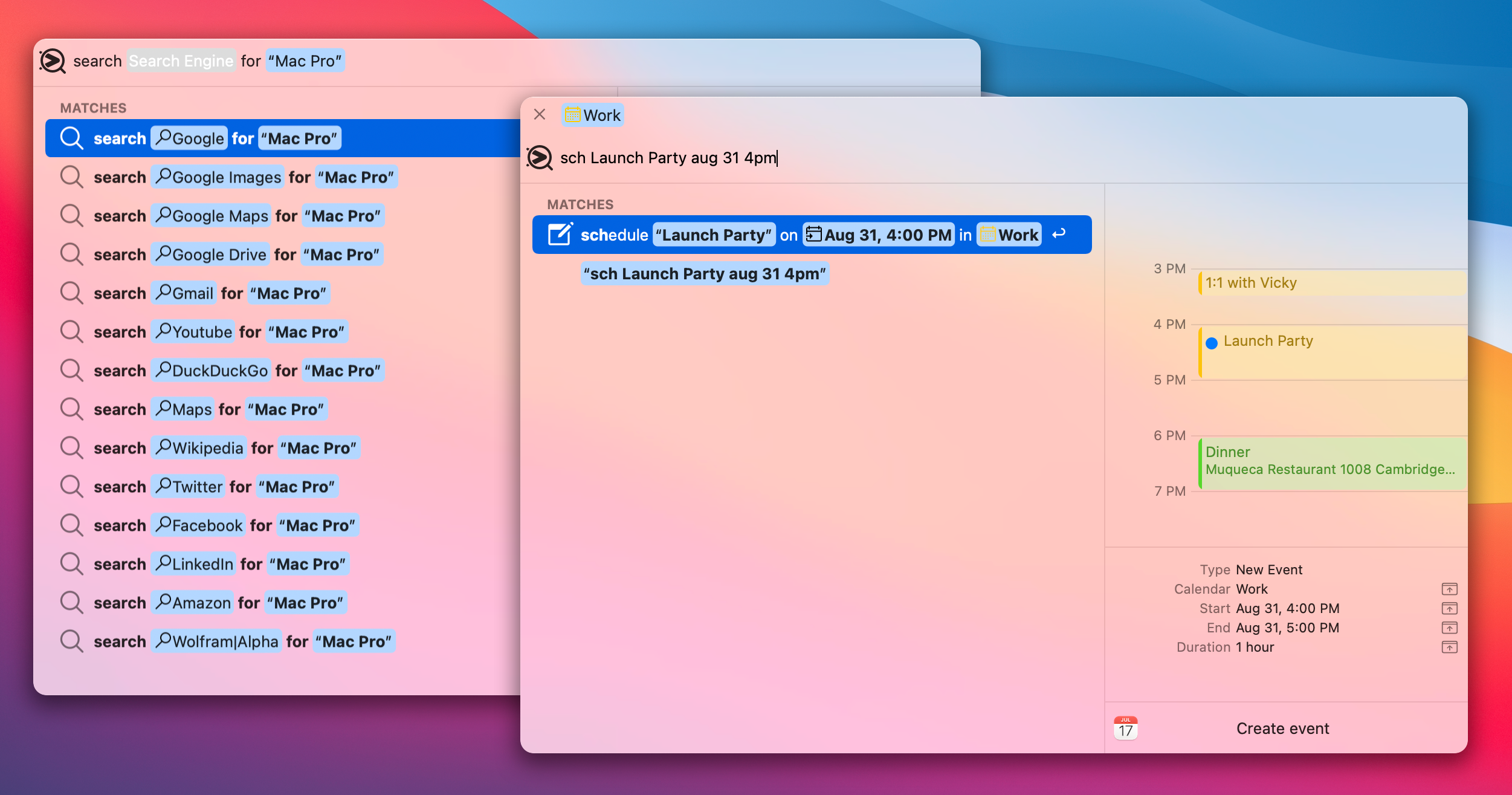This screenshot has height=795, width=1512.
Task: Click the LaunchBar logo icon in search window
Action: 53,61
